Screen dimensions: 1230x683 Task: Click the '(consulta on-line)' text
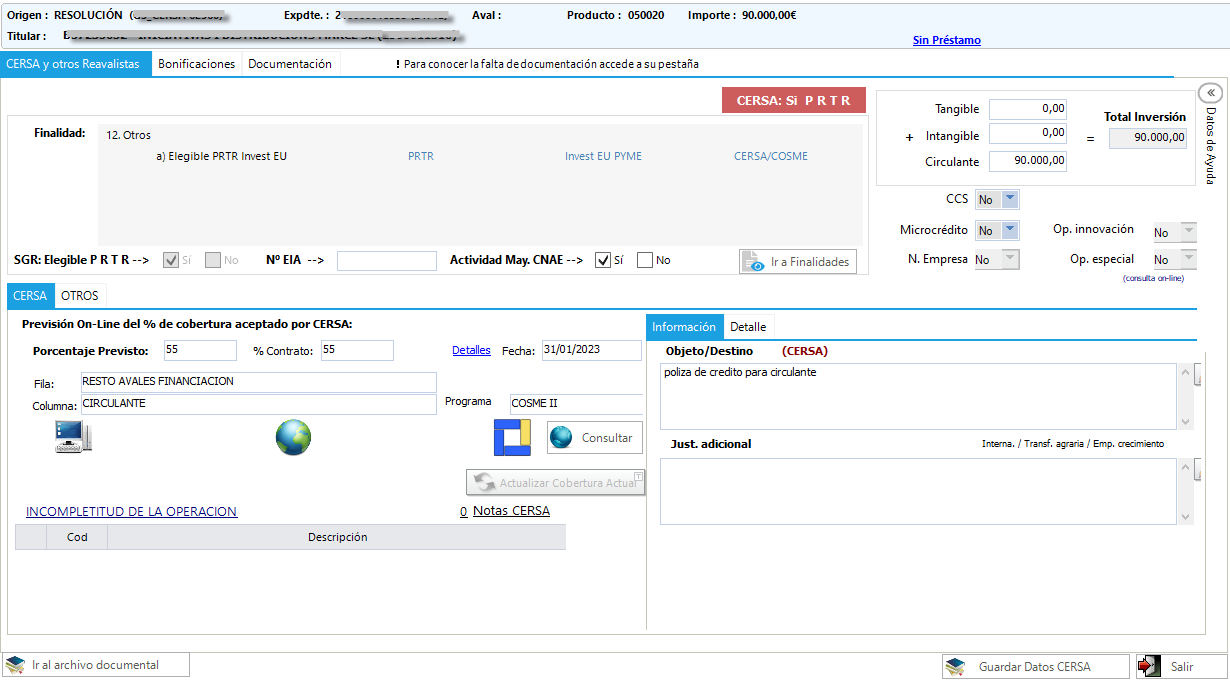(x=1153, y=278)
